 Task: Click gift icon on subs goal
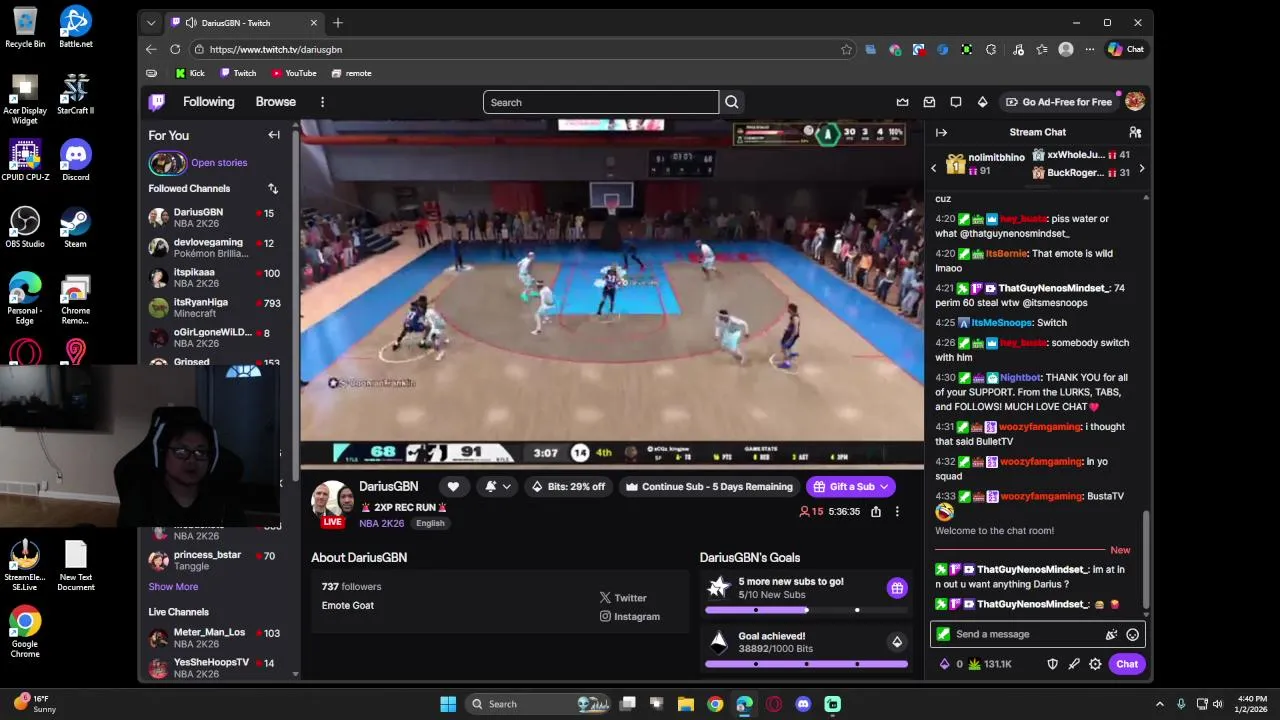[897, 588]
